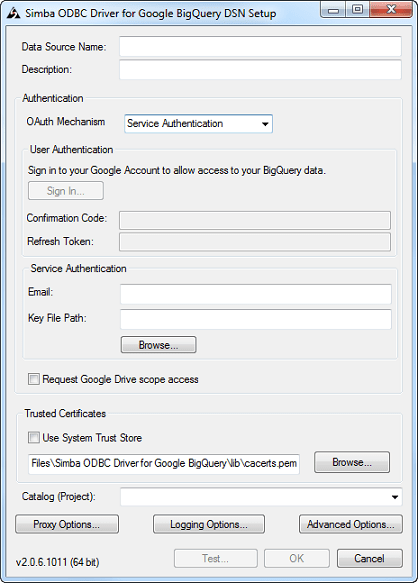Click the 'User Authentication' group heading
This screenshot has height=583, width=418.
click(71, 149)
